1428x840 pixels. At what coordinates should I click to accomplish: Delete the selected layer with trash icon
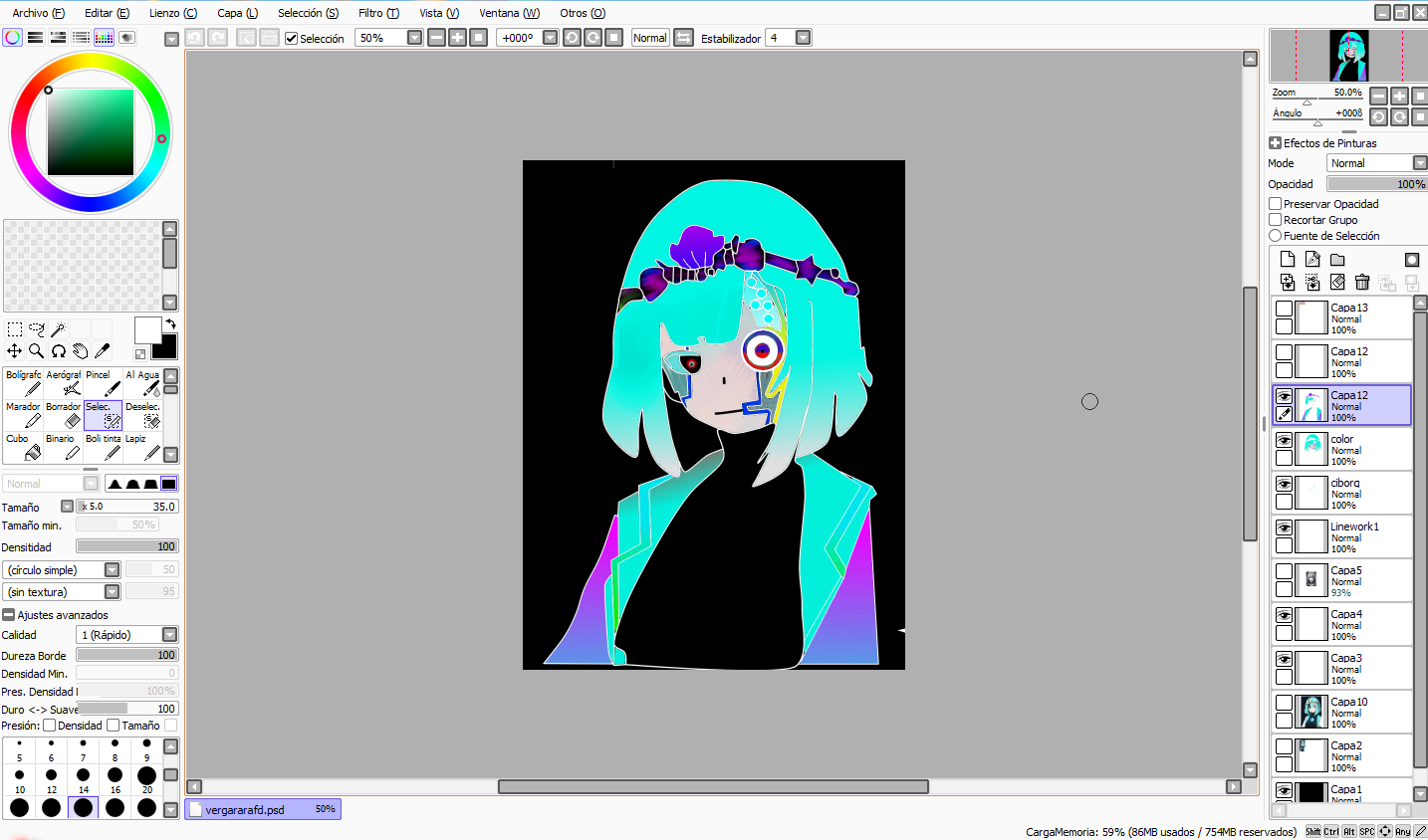coord(1362,283)
